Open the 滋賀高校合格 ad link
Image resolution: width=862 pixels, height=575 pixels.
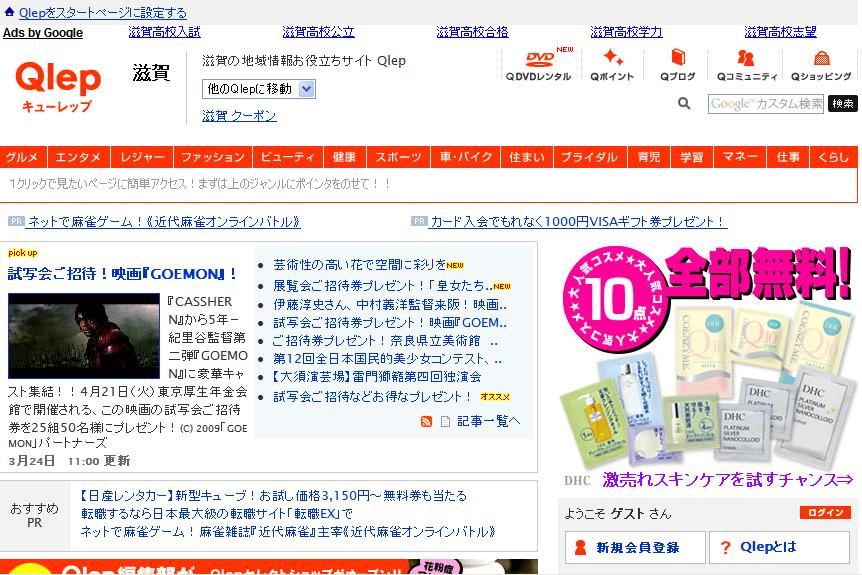[472, 32]
